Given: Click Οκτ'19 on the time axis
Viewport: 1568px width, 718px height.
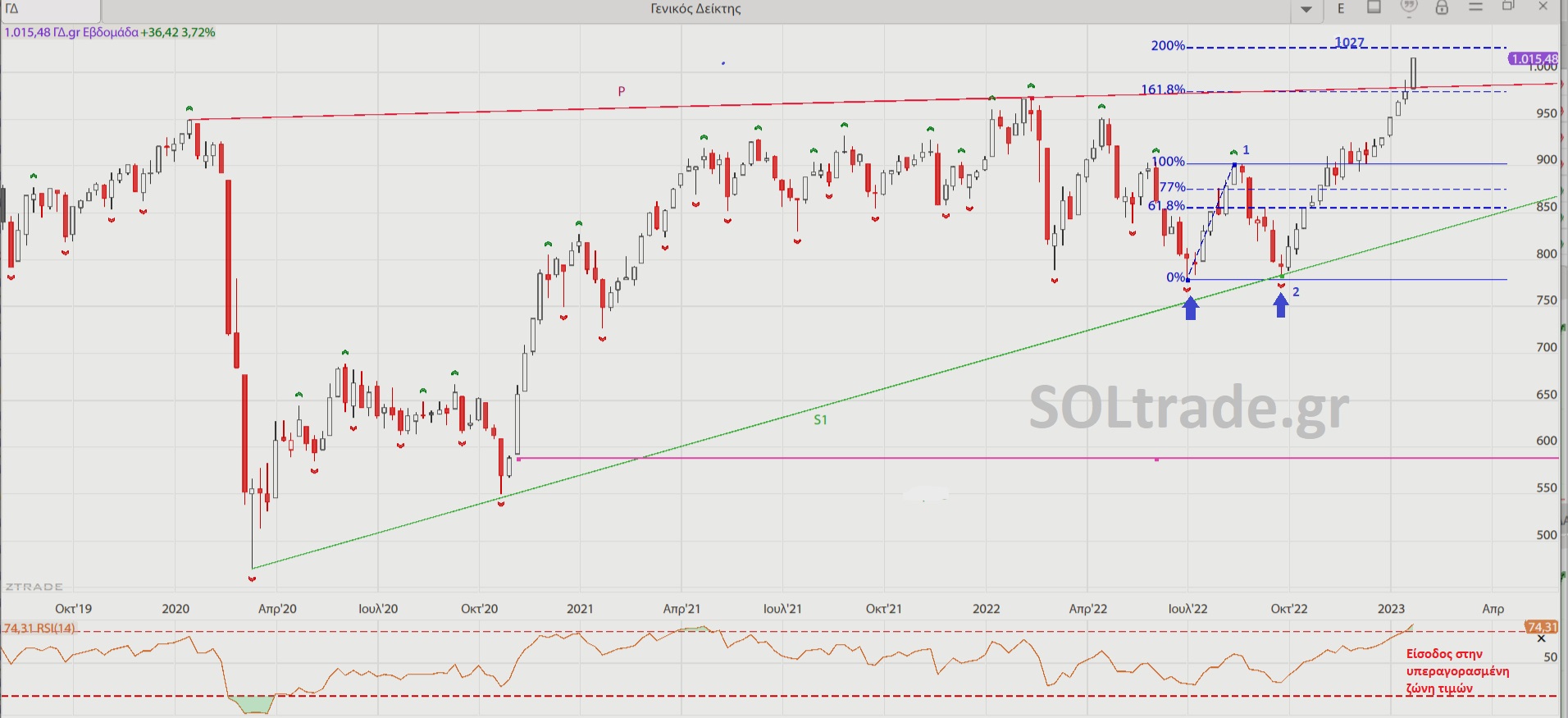Looking at the screenshot, I should [x=73, y=609].
